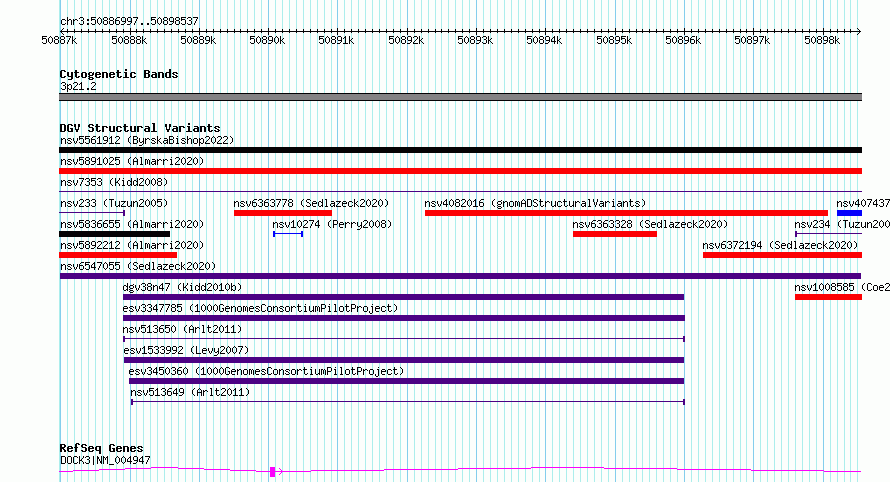Click the 3p21.2 cytogenetic band label
The height and width of the screenshot is (482, 890).
click(x=78, y=86)
